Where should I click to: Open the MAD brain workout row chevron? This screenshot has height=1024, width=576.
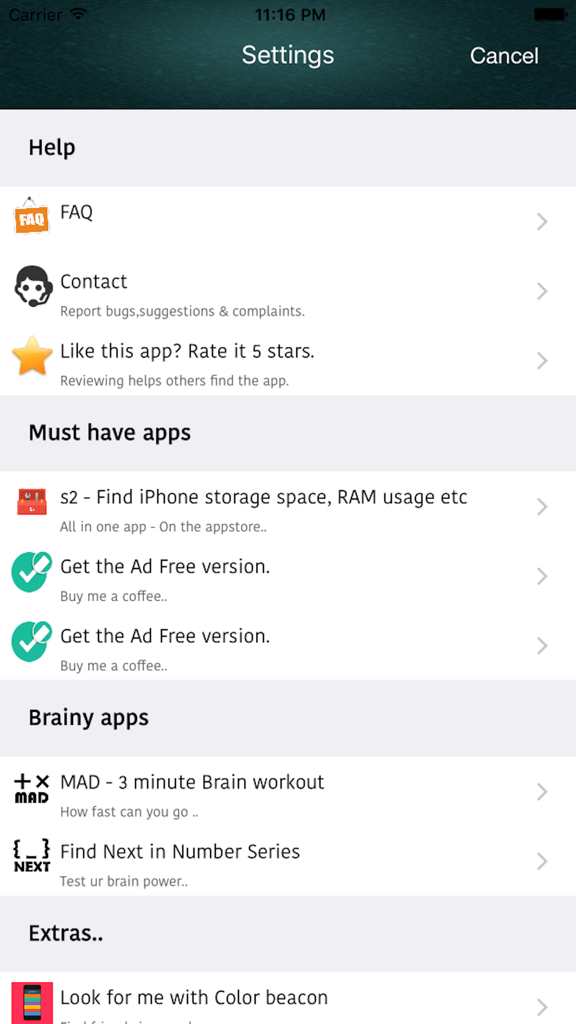click(x=542, y=791)
